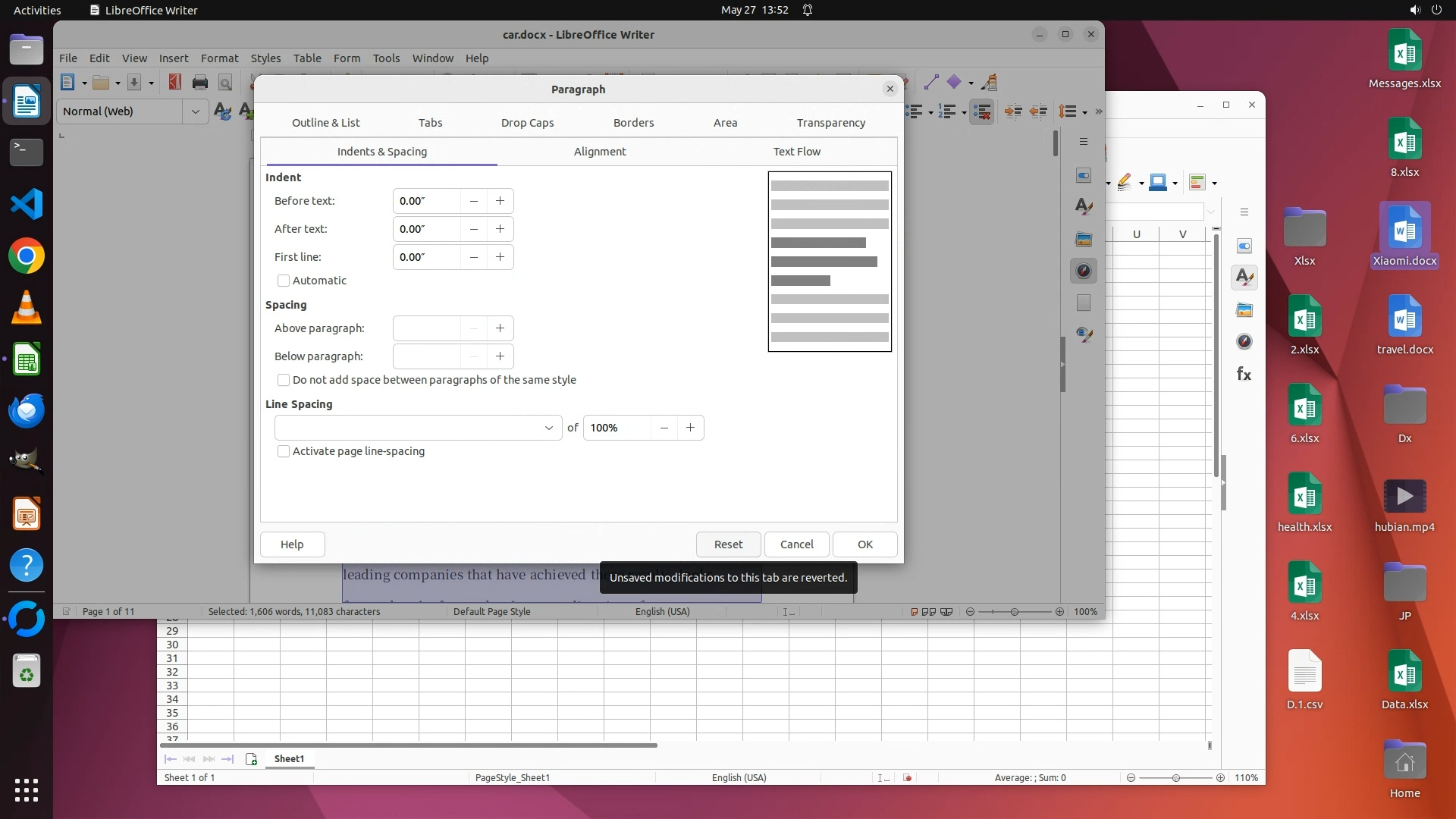Check 'Do not add space between paragraphs'
This screenshot has width=1456, height=819.
tap(284, 380)
